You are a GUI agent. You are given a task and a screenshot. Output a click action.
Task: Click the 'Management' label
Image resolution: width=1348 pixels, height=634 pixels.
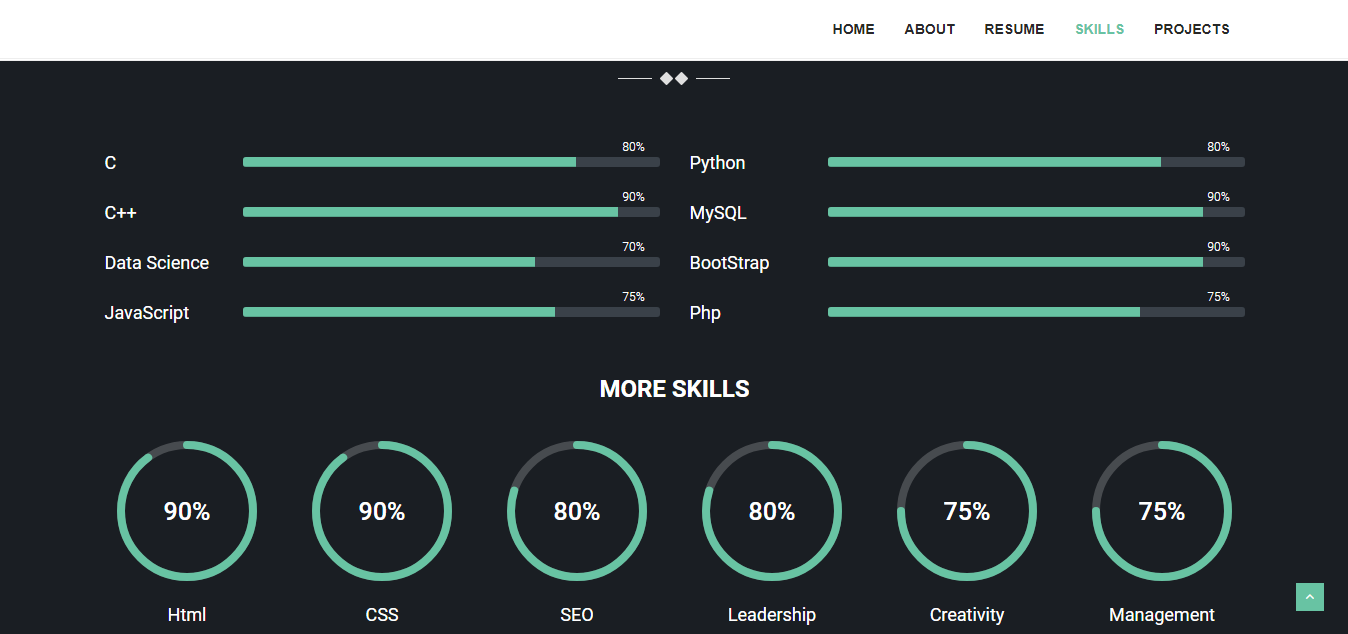coord(1162,615)
